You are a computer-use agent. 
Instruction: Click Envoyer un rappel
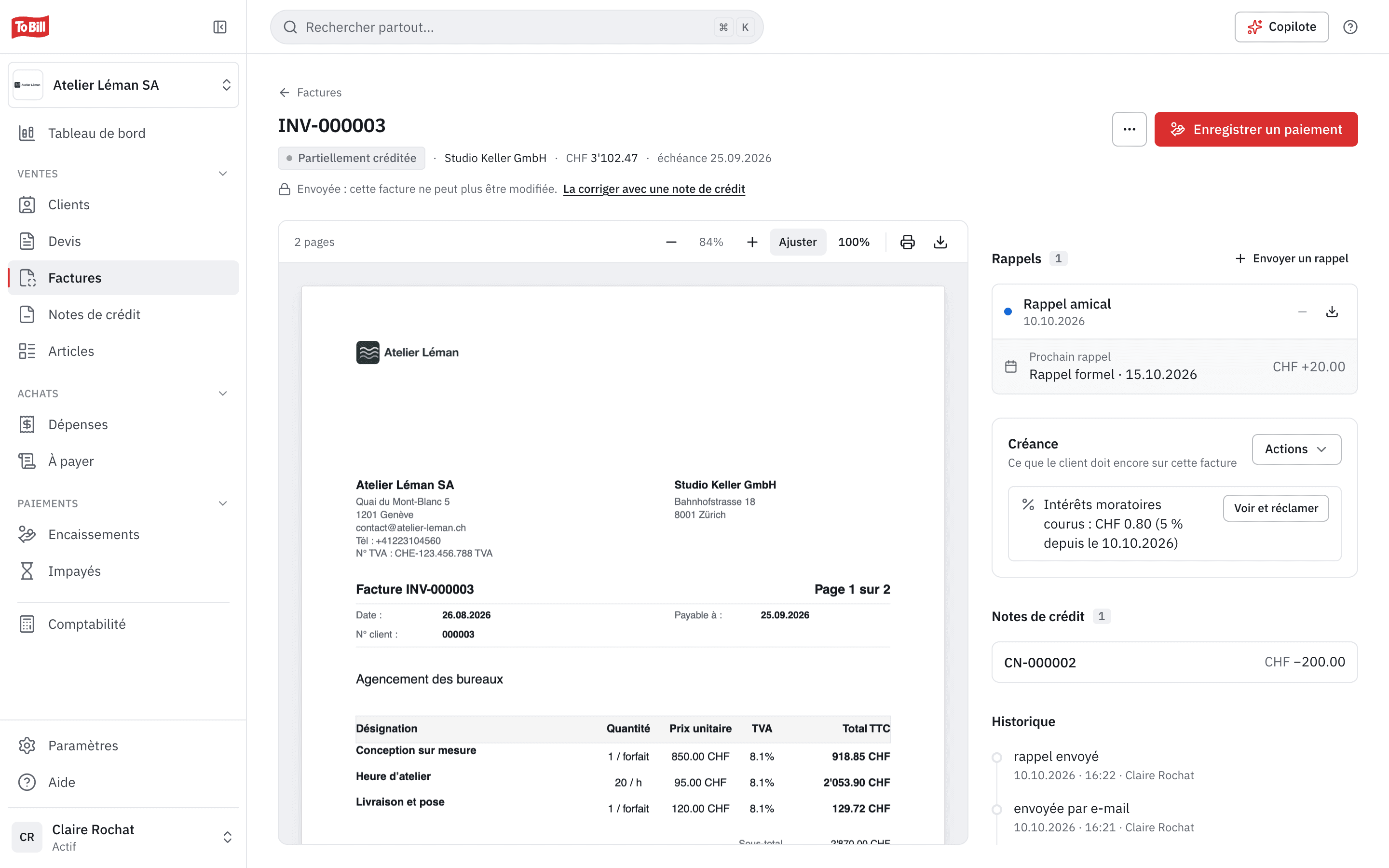point(1292,258)
